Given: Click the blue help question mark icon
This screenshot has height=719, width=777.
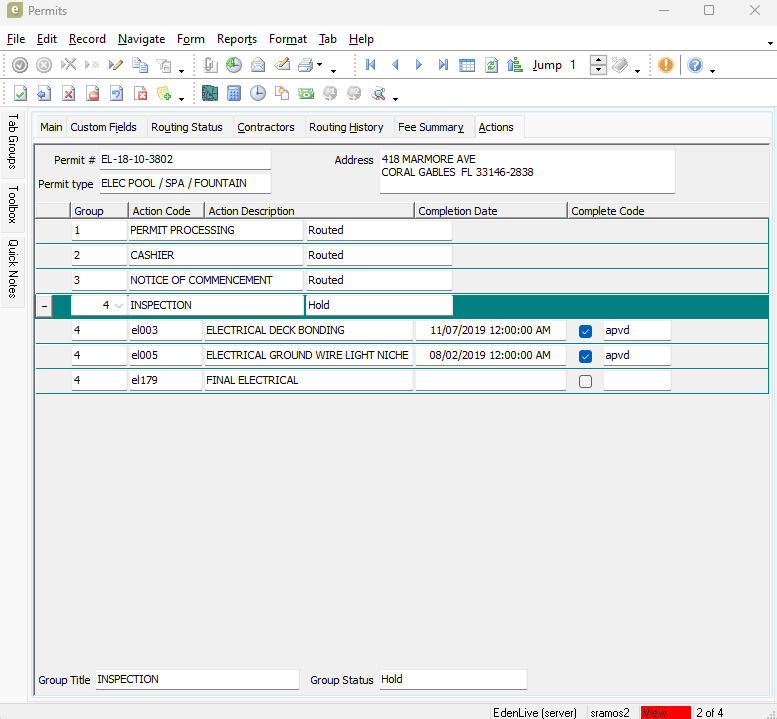Looking at the screenshot, I should 695,65.
